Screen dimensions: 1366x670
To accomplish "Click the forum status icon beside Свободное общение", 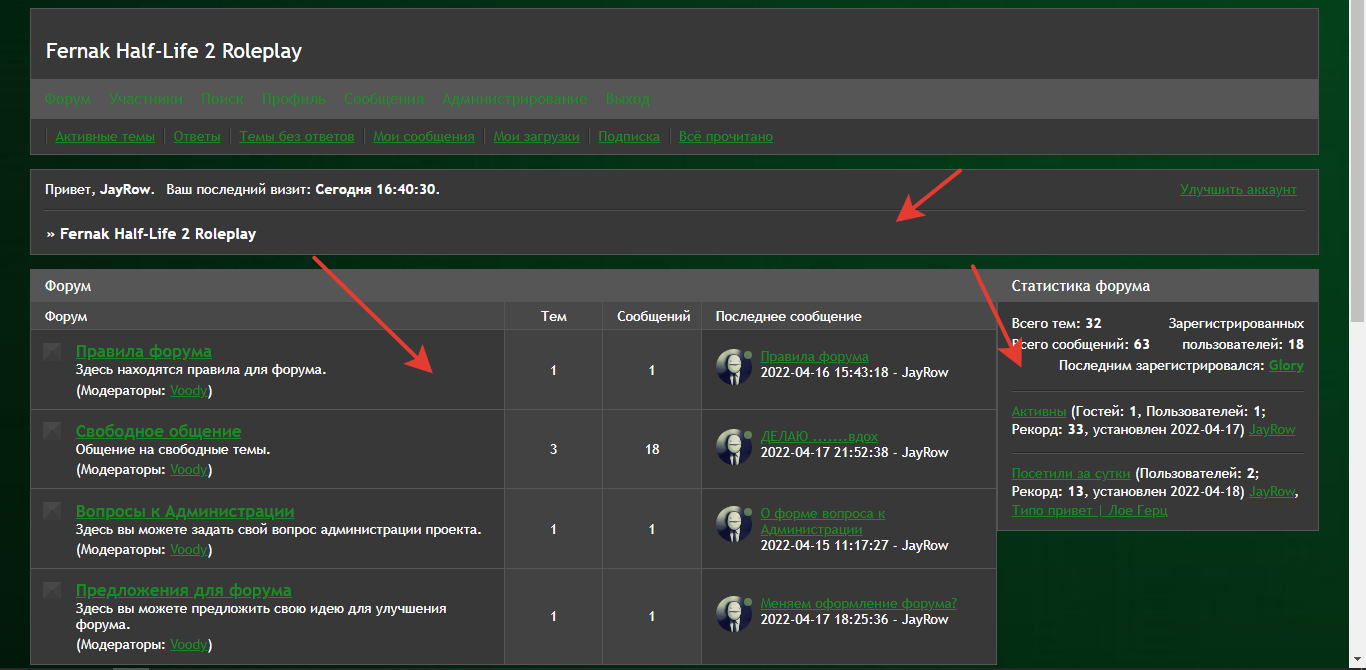I will click(x=52, y=431).
